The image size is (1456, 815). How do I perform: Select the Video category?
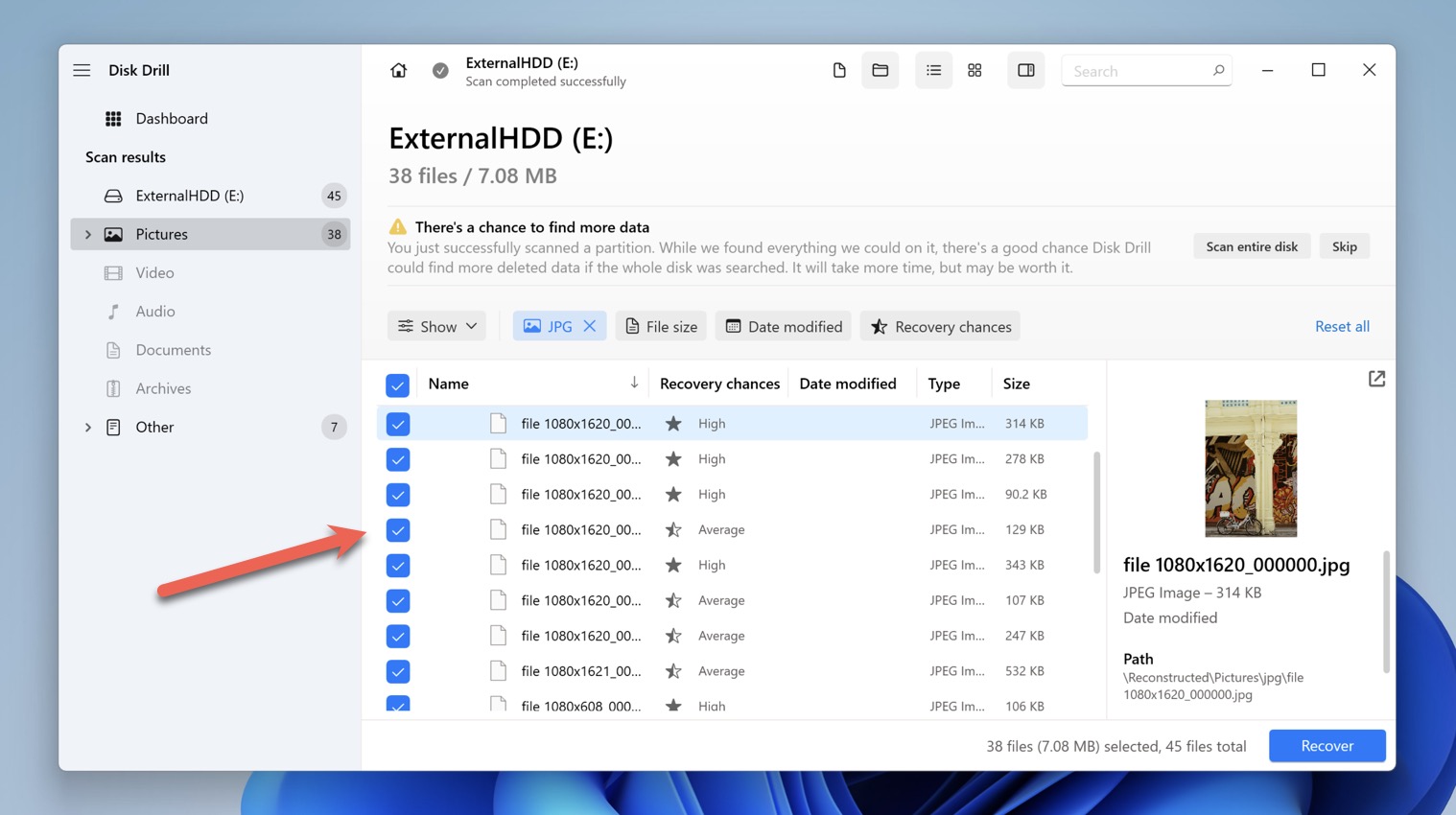pyautogui.click(x=210, y=272)
